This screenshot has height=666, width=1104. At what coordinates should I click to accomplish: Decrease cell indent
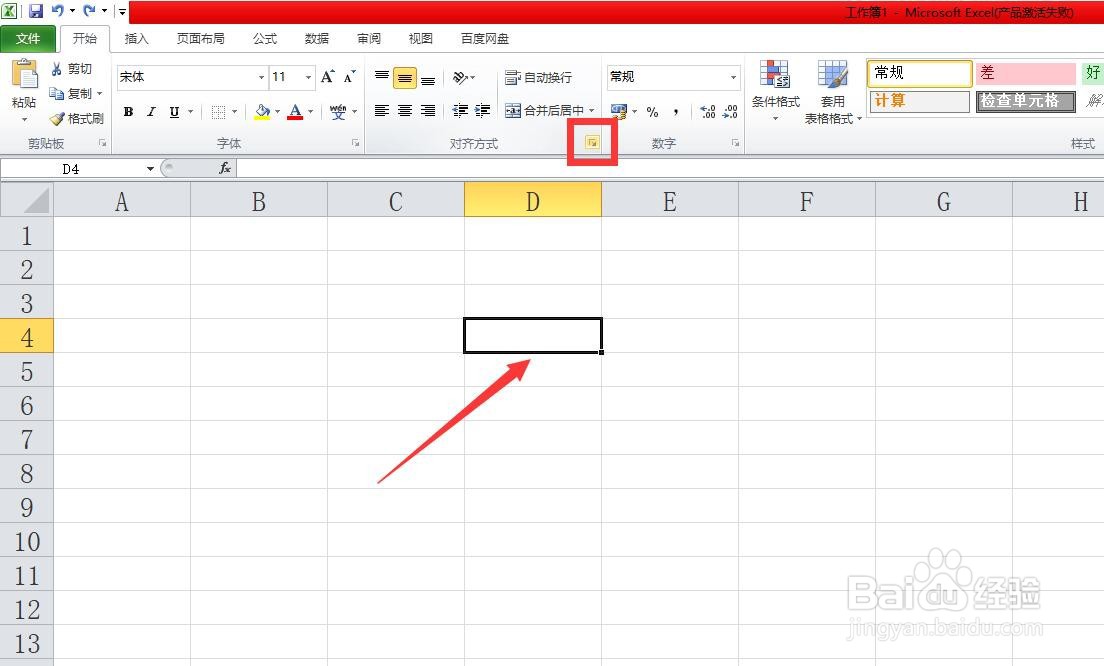tap(460, 111)
